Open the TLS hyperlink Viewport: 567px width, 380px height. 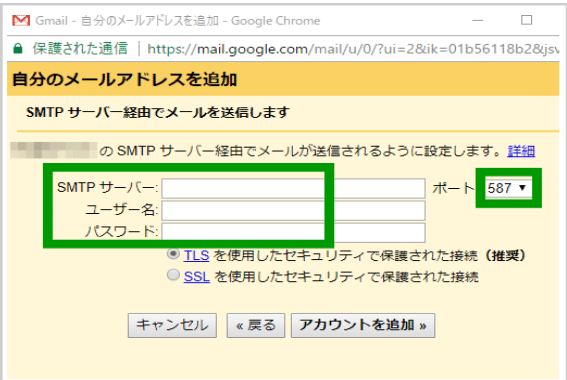(196, 255)
